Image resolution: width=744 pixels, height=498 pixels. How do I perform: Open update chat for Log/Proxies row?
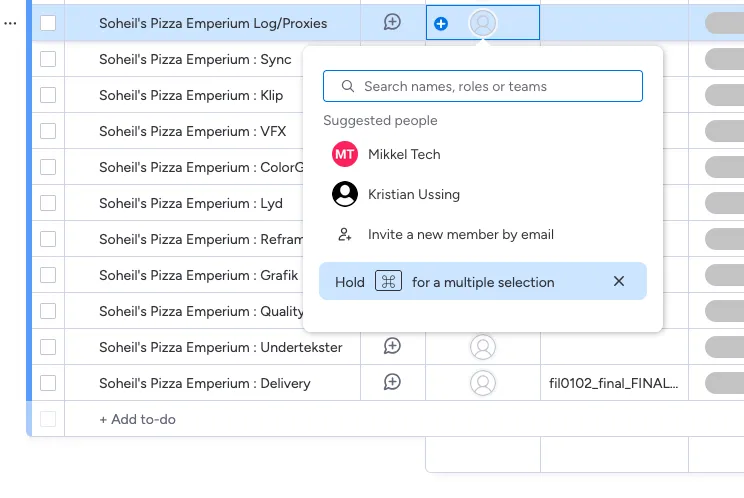[x=392, y=22]
